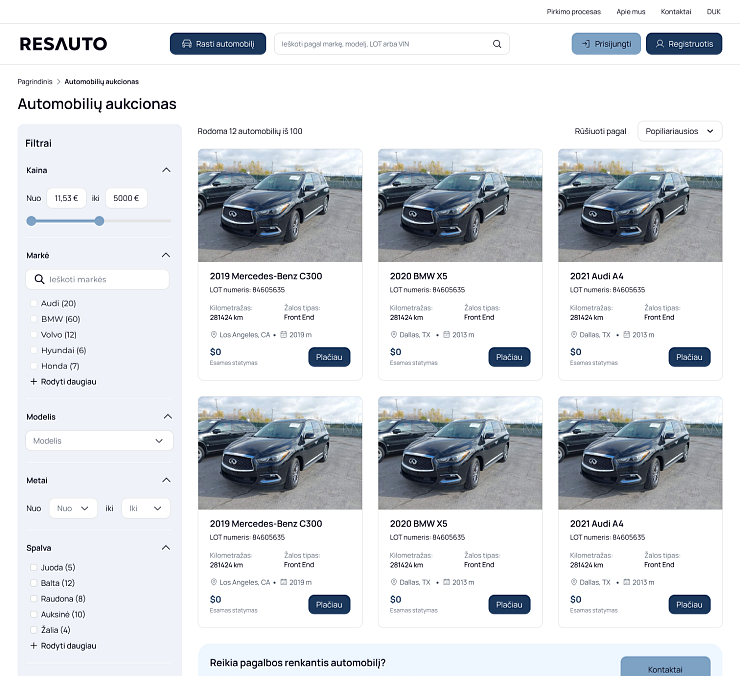Open bottom 2020 BMW X5 car photo
The image size is (740, 676).
pyautogui.click(x=460, y=453)
